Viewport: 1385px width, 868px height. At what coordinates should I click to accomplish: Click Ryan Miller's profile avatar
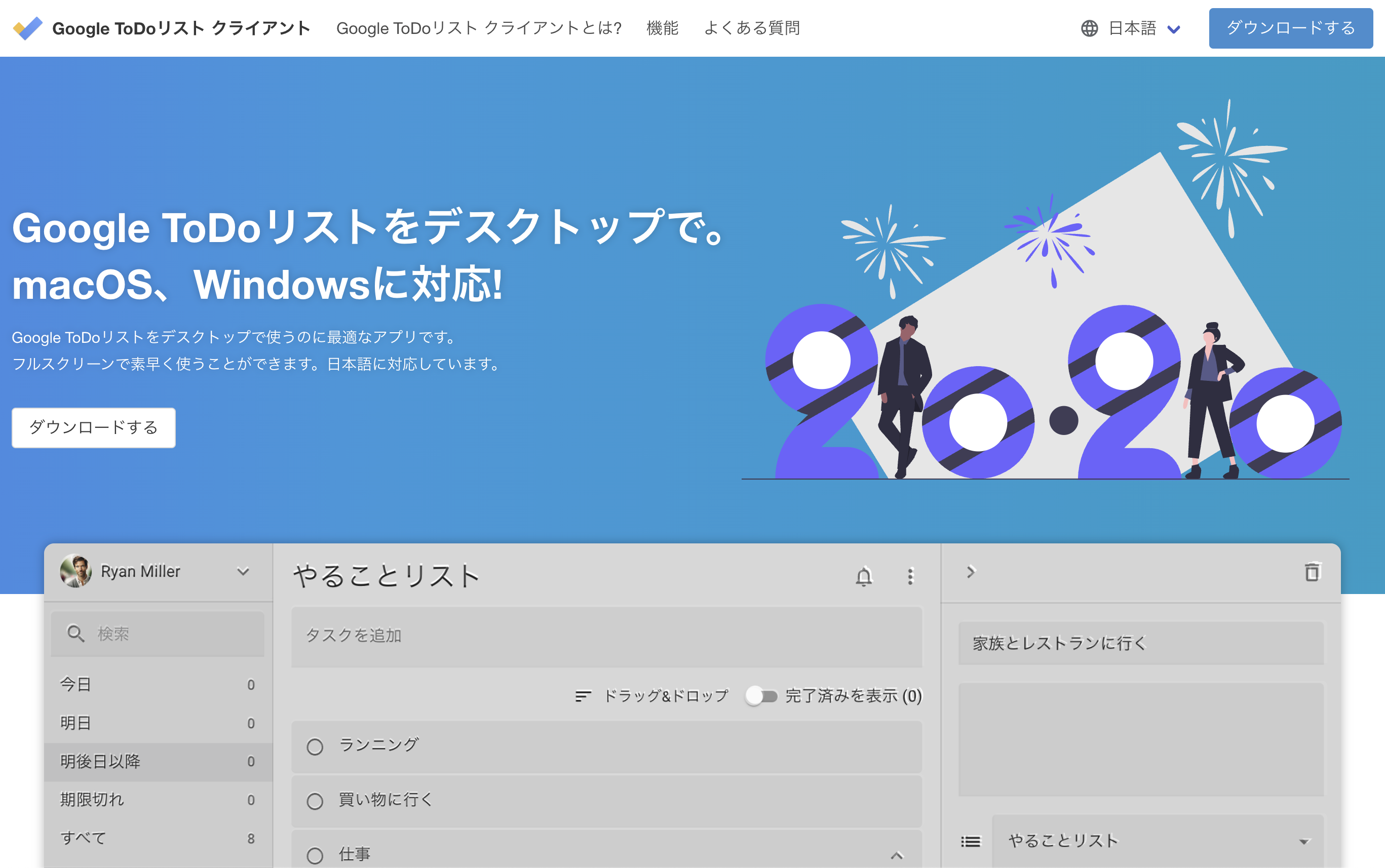point(76,571)
